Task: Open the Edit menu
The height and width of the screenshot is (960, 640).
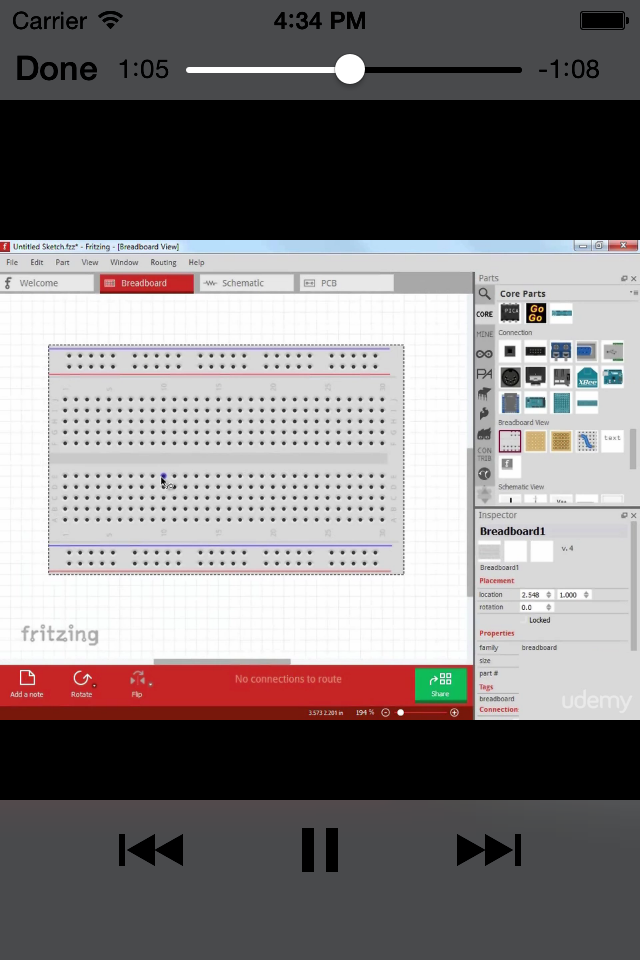Action: pos(37,262)
